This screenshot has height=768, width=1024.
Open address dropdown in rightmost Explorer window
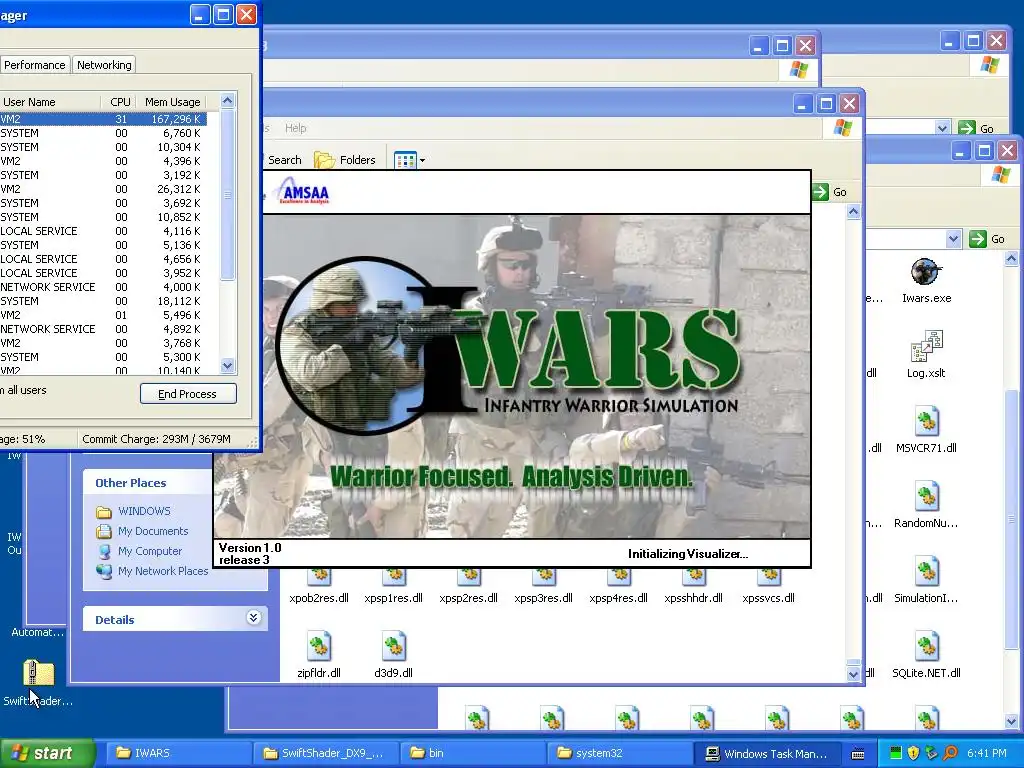coord(953,239)
